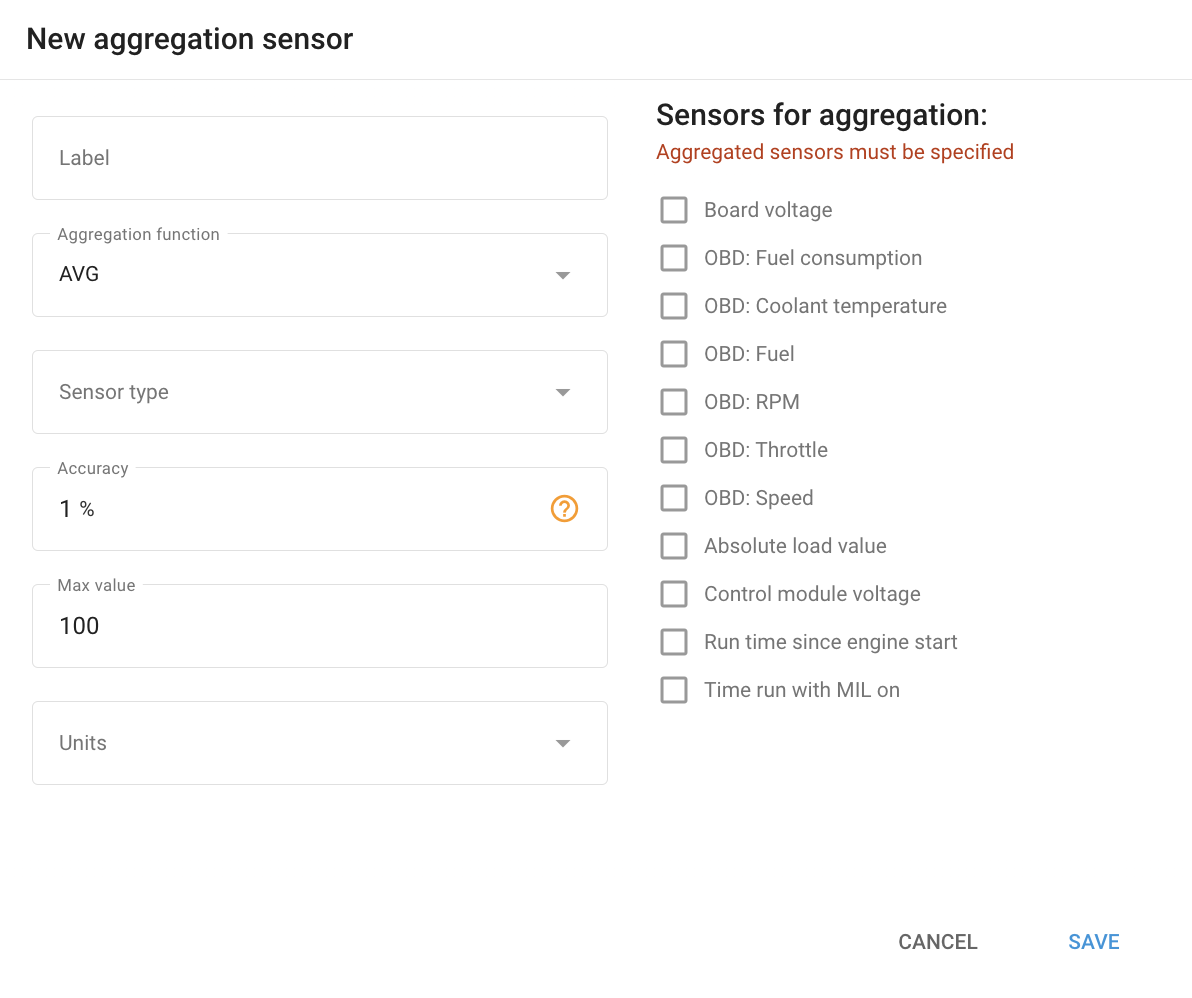This screenshot has height=998, width=1192.
Task: Check the OBD: Throttle sensor
Action: coord(674,450)
